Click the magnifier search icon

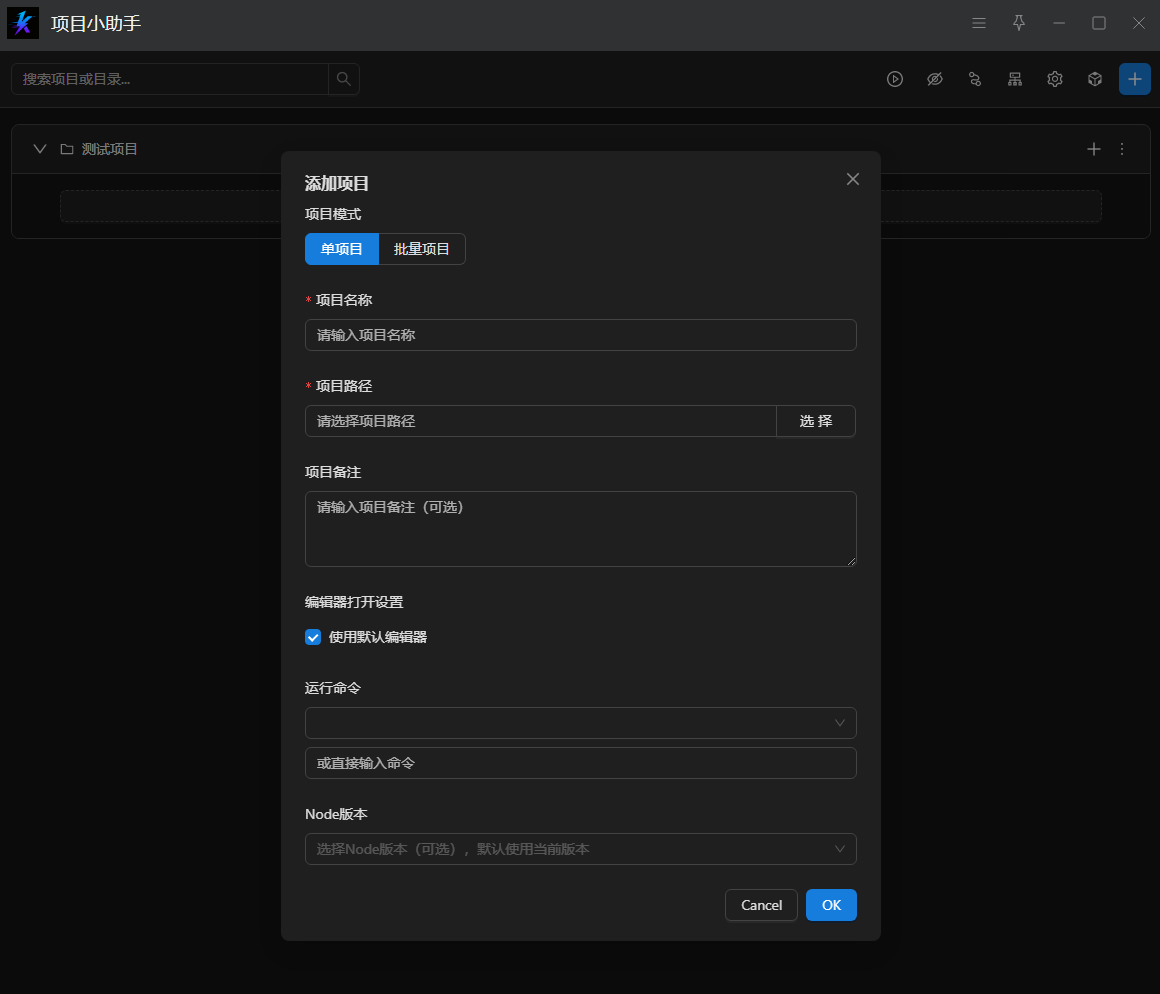coord(343,79)
